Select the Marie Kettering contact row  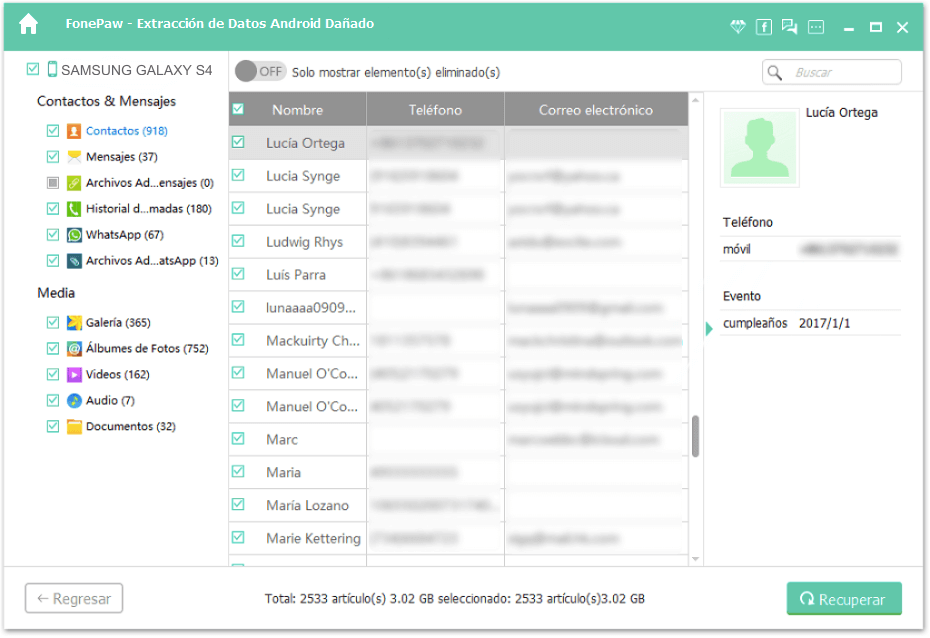coord(458,538)
